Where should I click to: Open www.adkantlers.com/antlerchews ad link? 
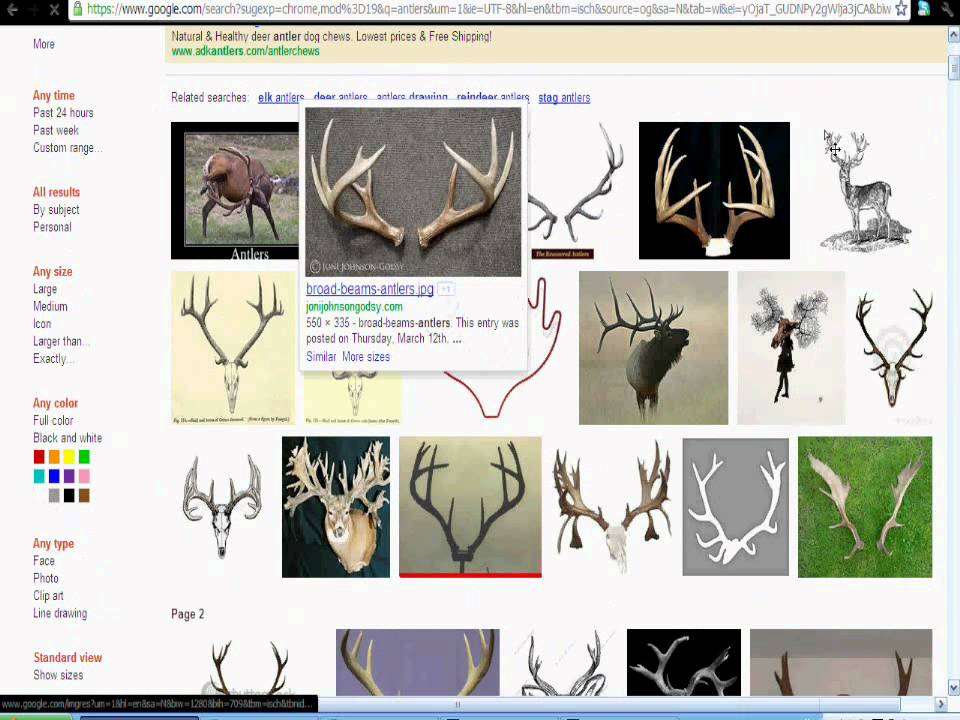pyautogui.click(x=246, y=51)
